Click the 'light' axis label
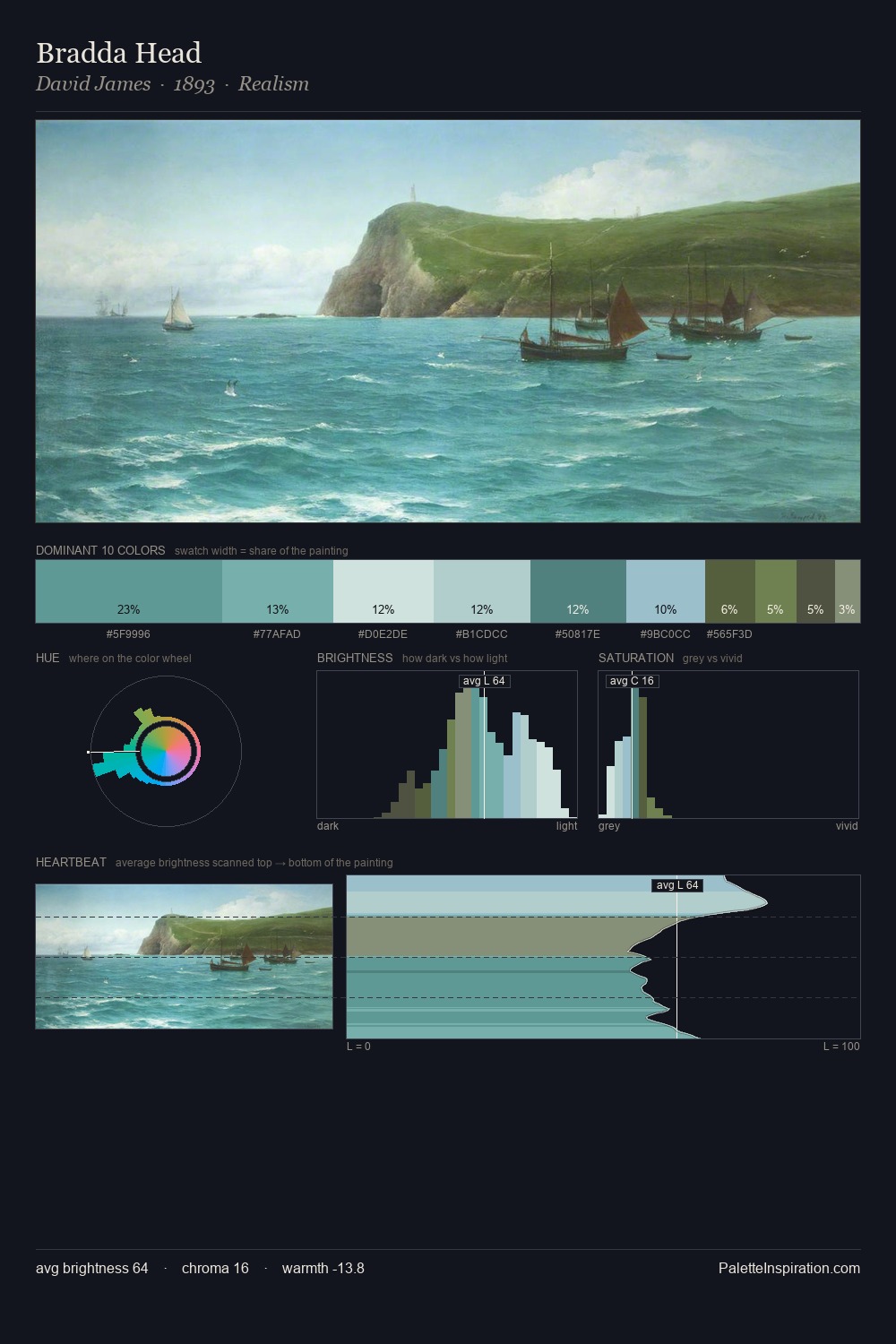The image size is (896, 1344). point(566,826)
